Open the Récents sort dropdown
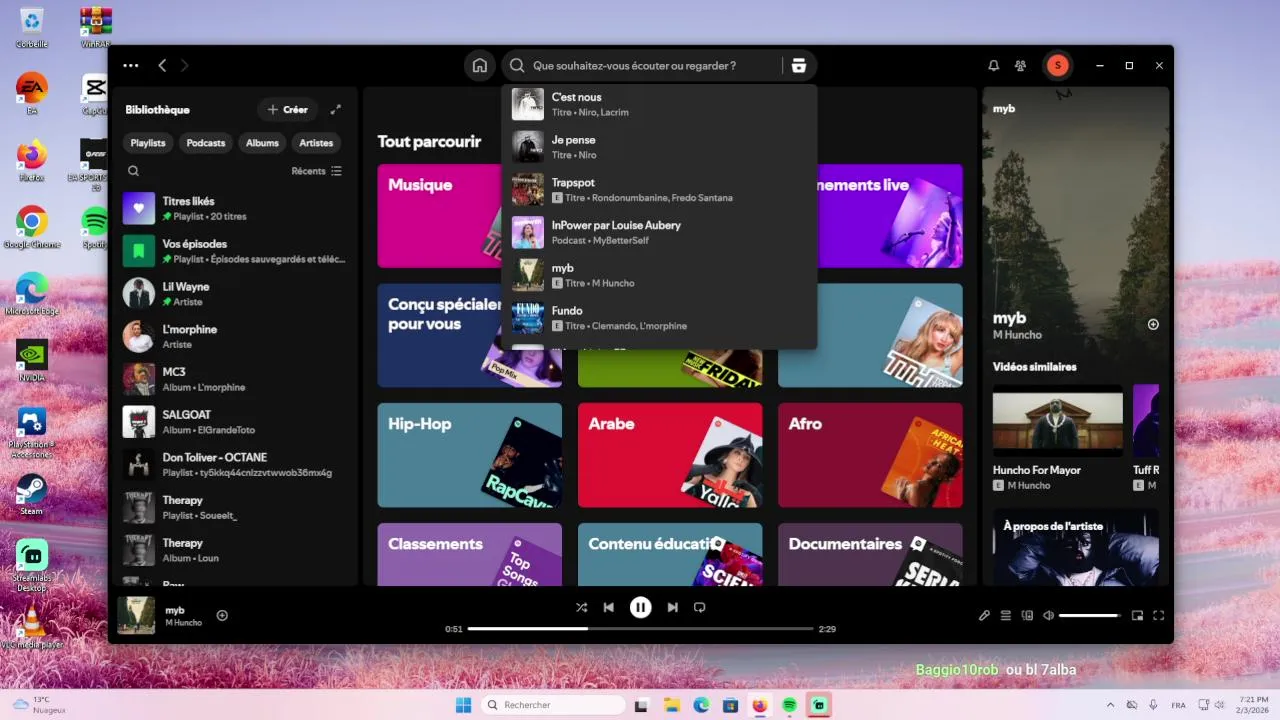1280x720 pixels. [316, 171]
